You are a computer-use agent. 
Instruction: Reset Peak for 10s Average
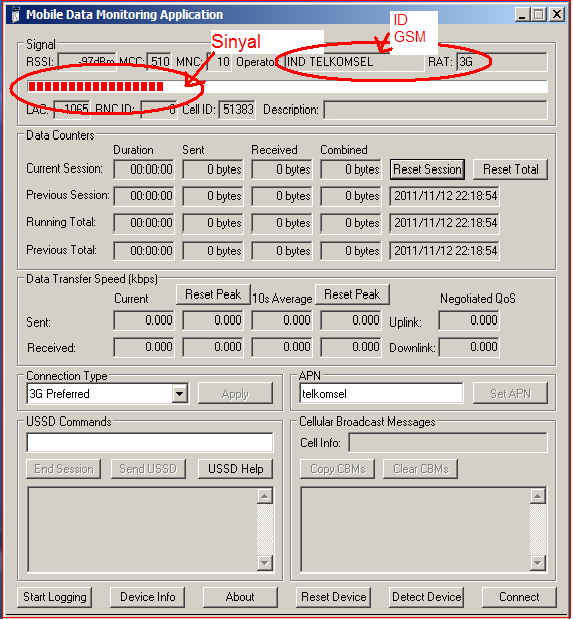pos(352,294)
